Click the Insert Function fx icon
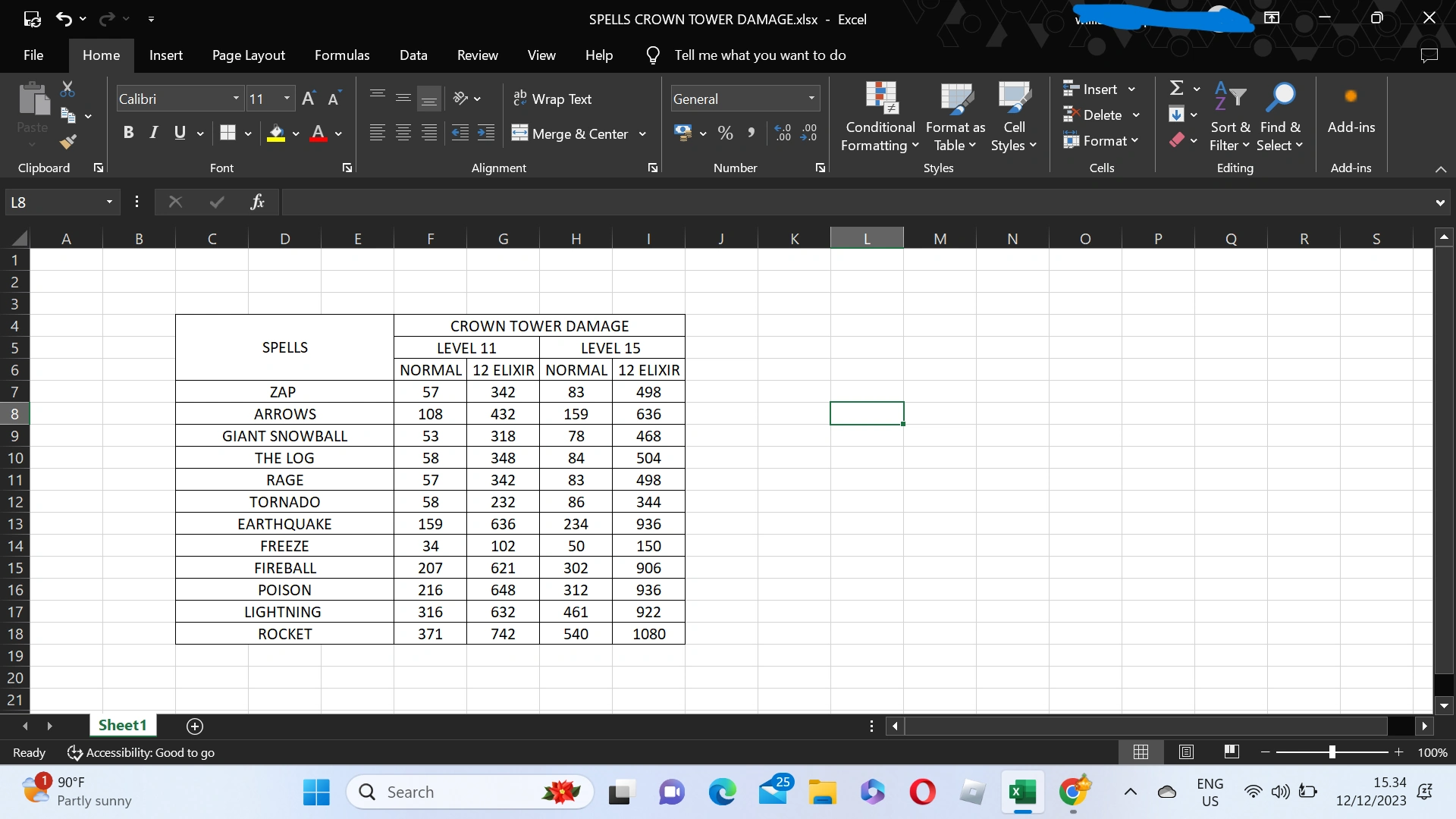This screenshot has width=1456, height=819. click(257, 202)
